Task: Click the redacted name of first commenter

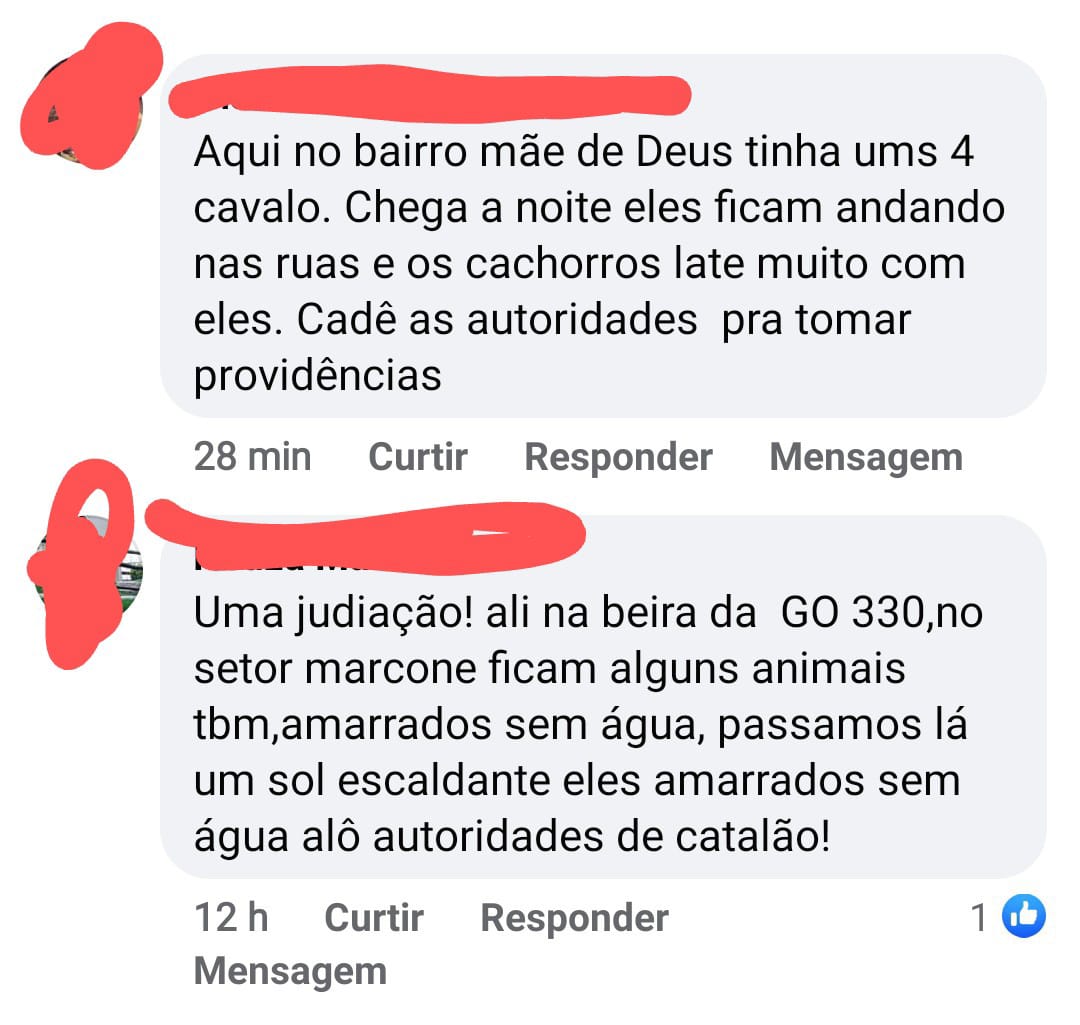Action: coord(430,94)
